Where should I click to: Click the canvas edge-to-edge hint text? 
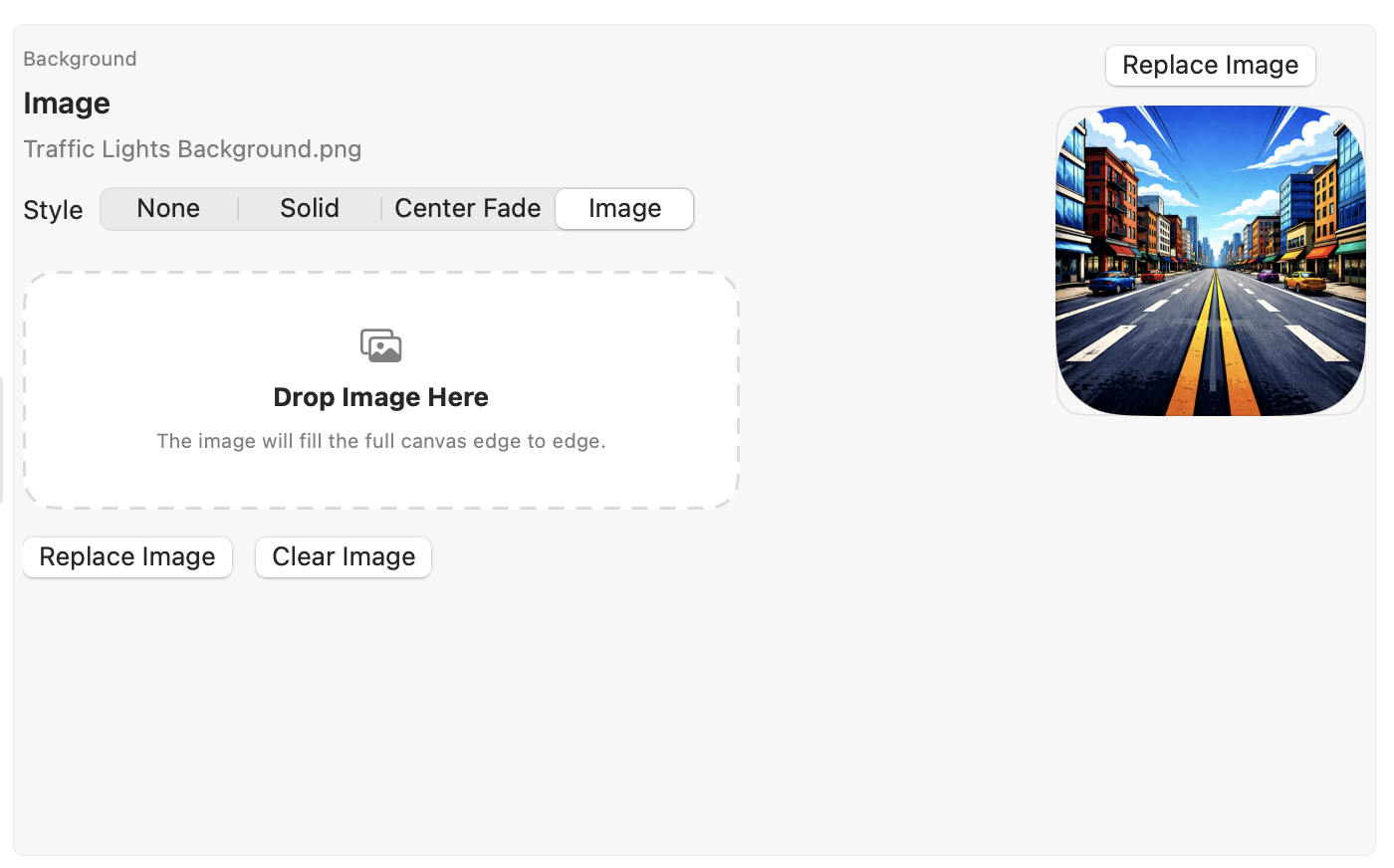[381, 441]
